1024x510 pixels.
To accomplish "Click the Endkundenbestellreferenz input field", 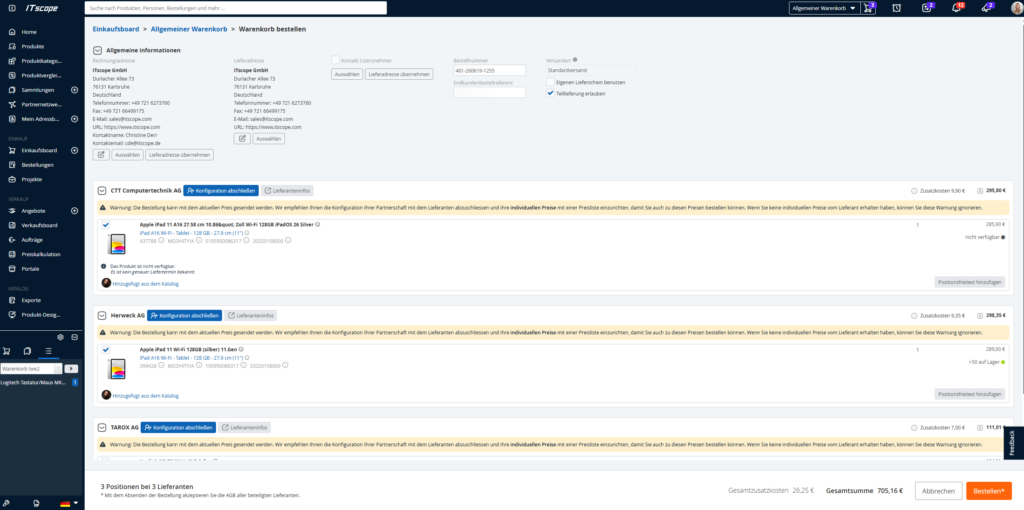I will tap(489, 93).
